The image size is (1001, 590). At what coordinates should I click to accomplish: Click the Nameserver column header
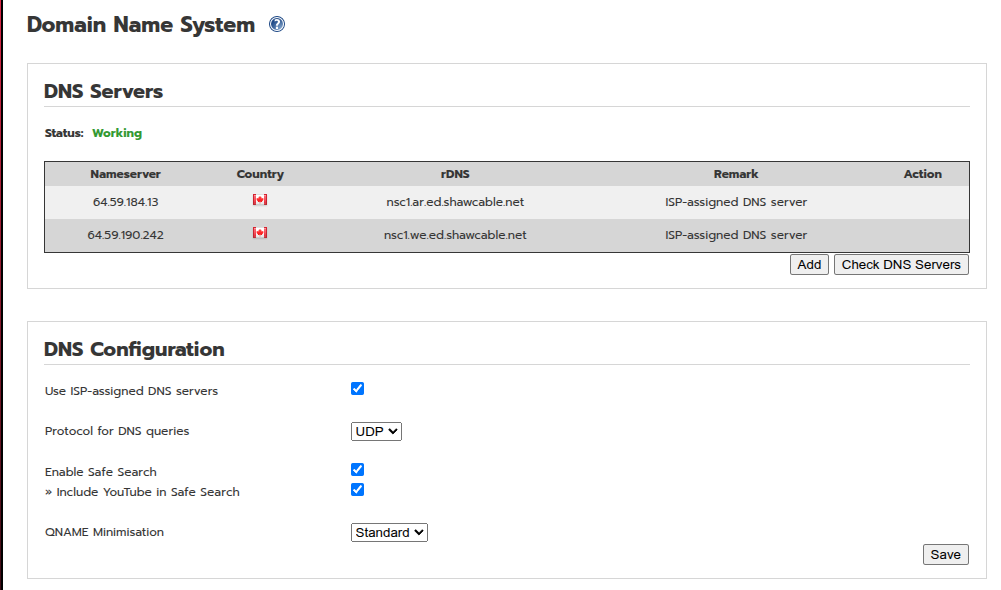[x=125, y=174]
